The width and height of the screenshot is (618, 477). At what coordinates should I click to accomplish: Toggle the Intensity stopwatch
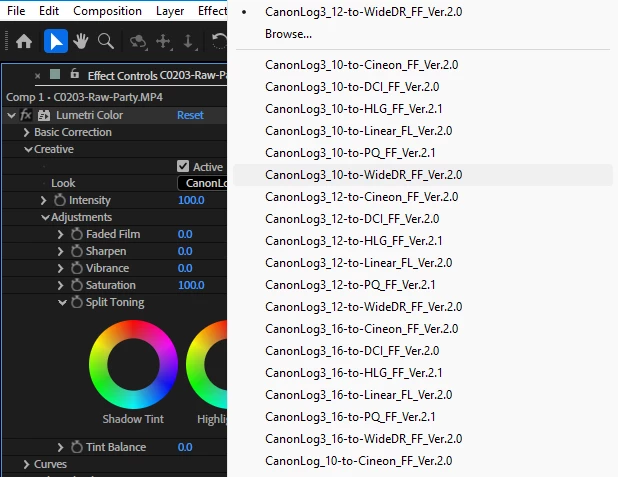click(x=60, y=200)
